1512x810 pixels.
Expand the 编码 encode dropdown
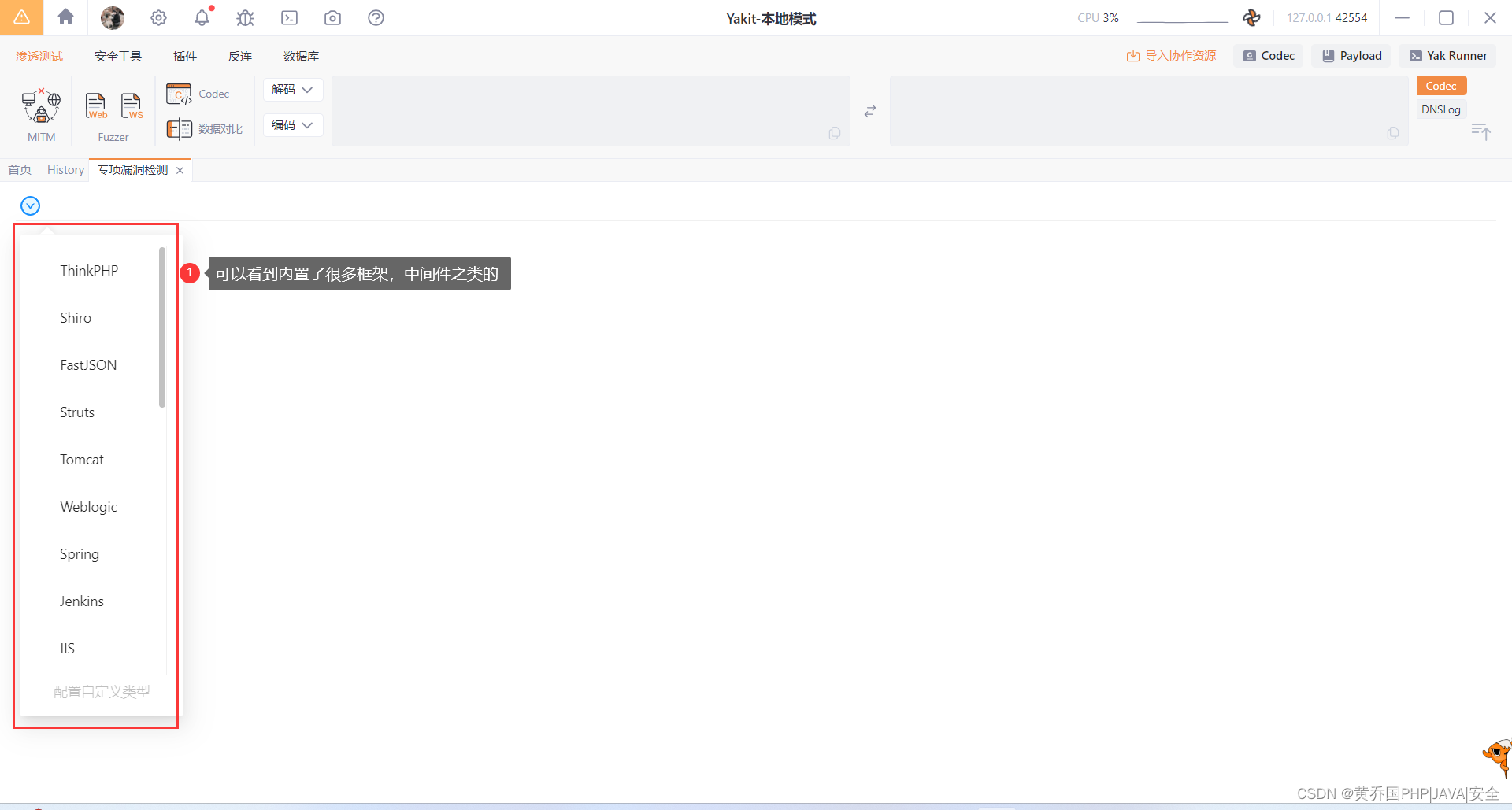coord(292,125)
